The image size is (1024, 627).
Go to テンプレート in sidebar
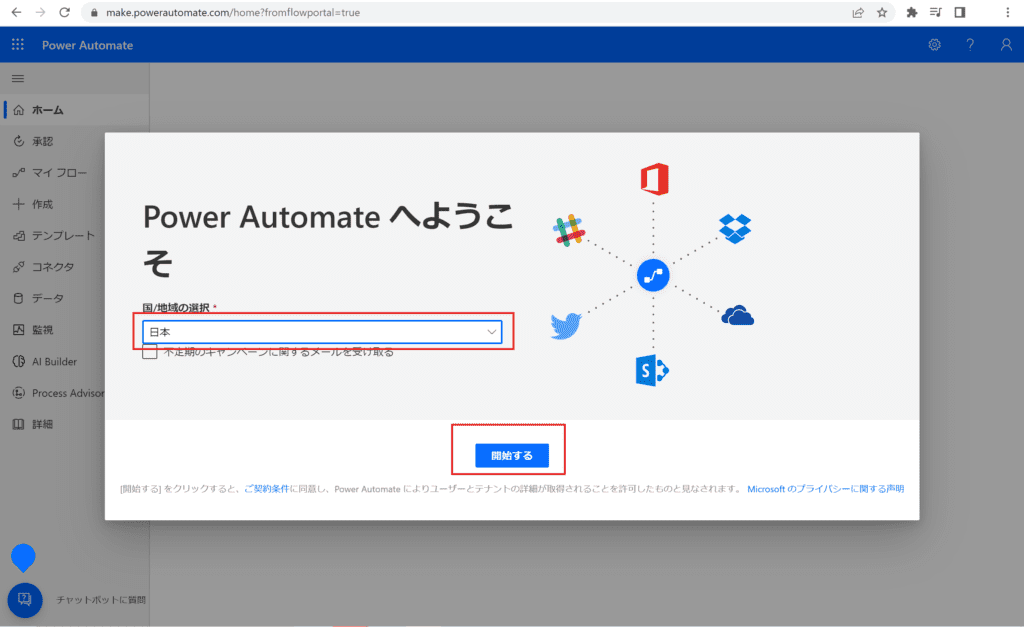point(63,236)
